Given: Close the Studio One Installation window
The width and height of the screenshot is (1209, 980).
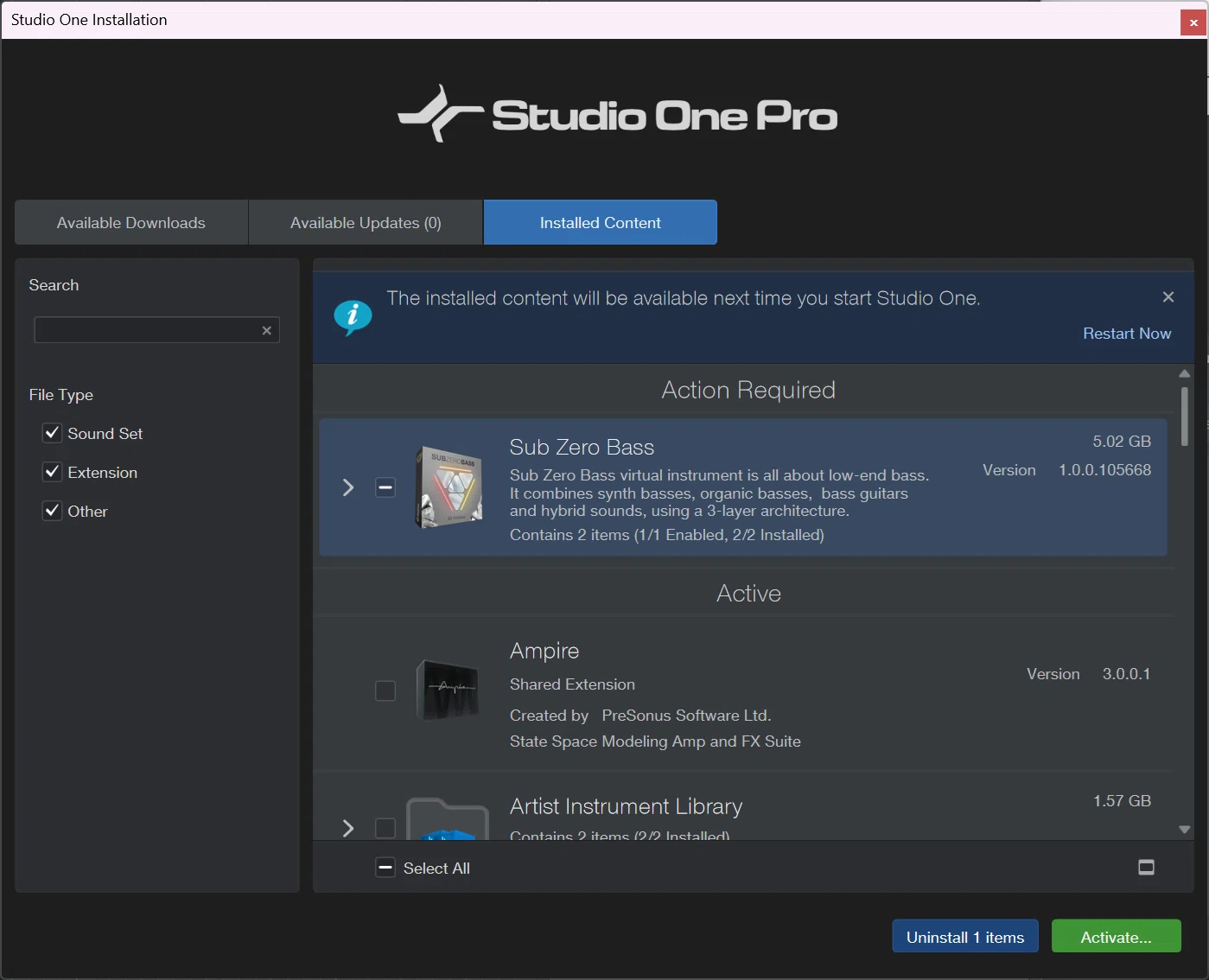Looking at the screenshot, I should tap(1193, 22).
